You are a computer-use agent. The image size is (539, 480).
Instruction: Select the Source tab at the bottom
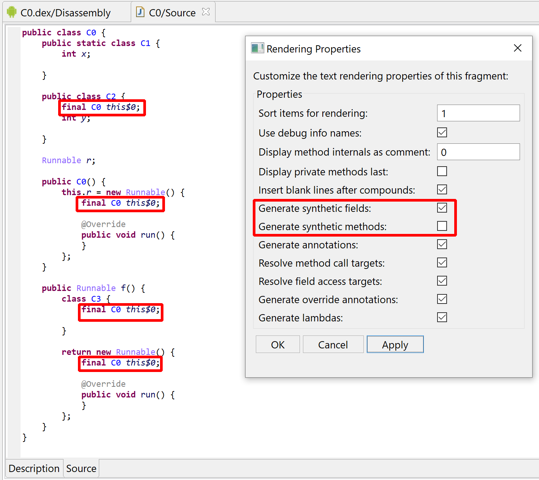pos(81,468)
